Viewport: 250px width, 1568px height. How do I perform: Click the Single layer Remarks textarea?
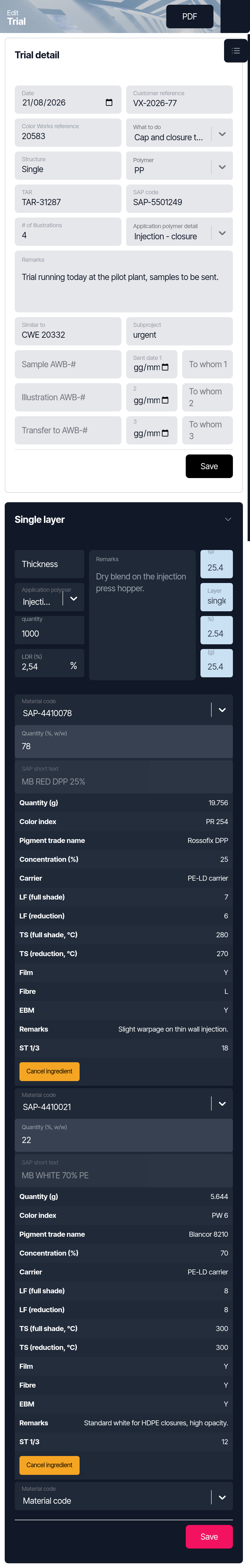pos(142,615)
